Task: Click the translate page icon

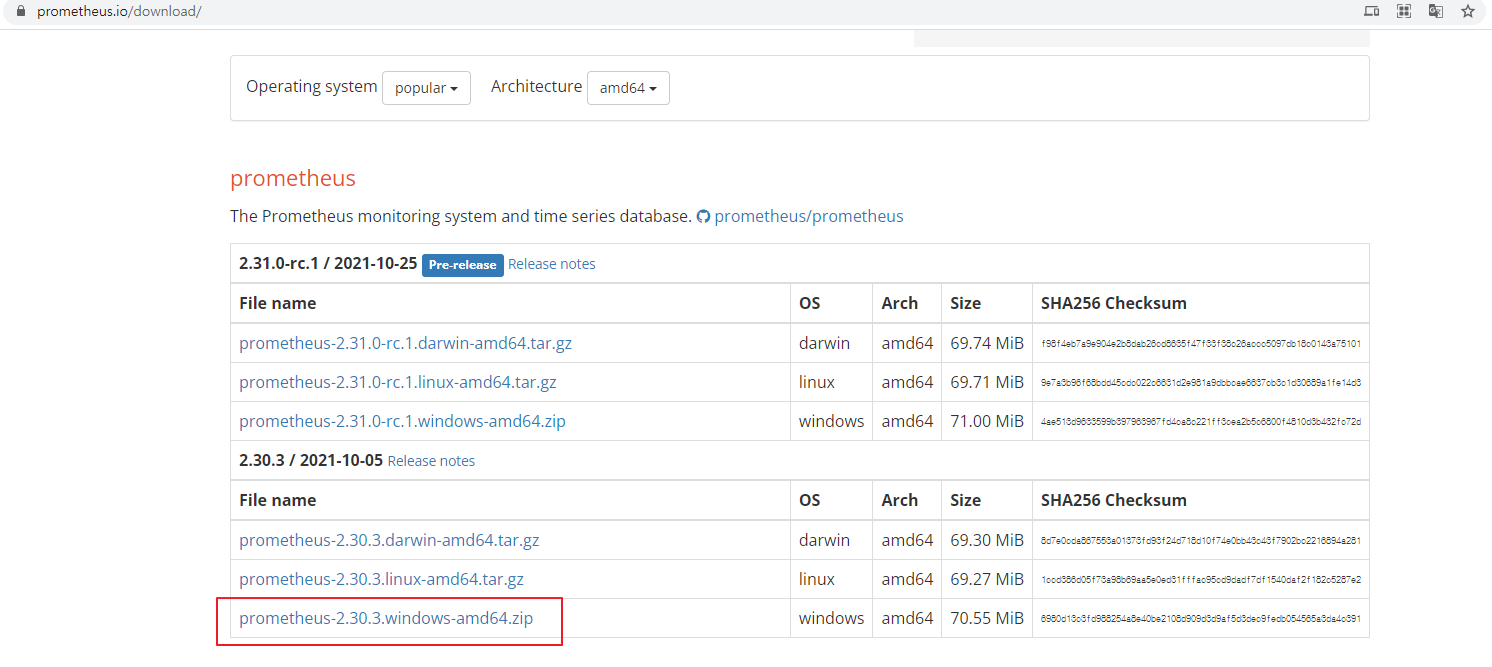Action: 1436,11
